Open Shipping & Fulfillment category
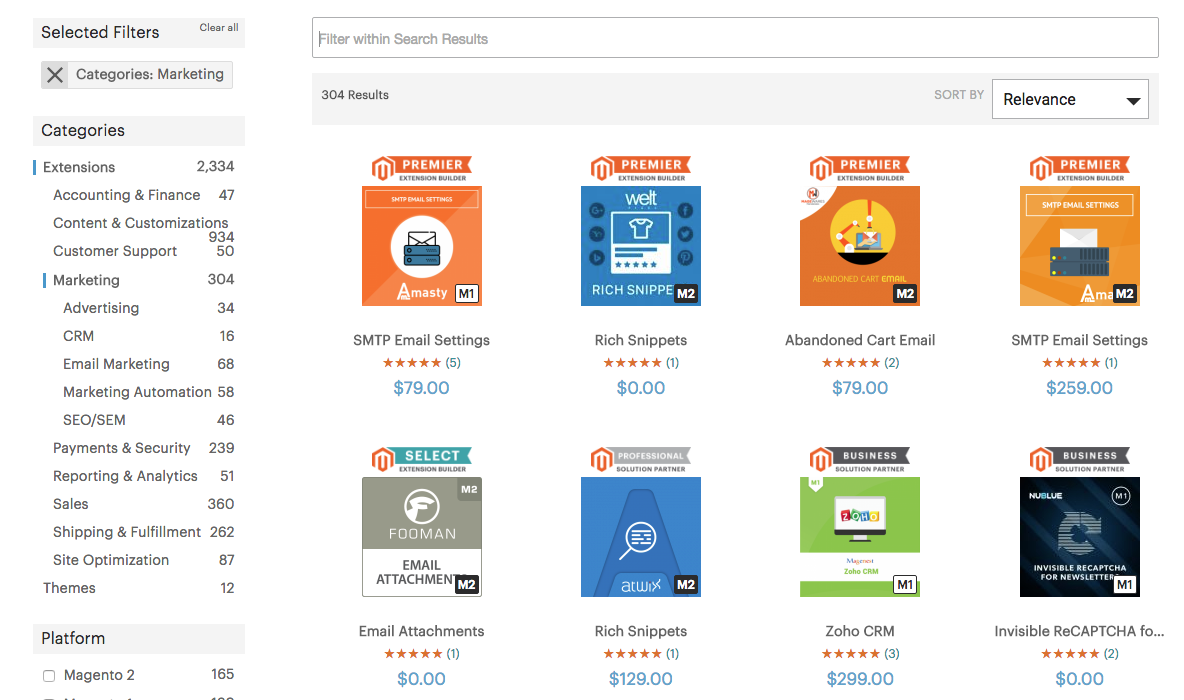This screenshot has height=700, width=1184. coord(127,532)
